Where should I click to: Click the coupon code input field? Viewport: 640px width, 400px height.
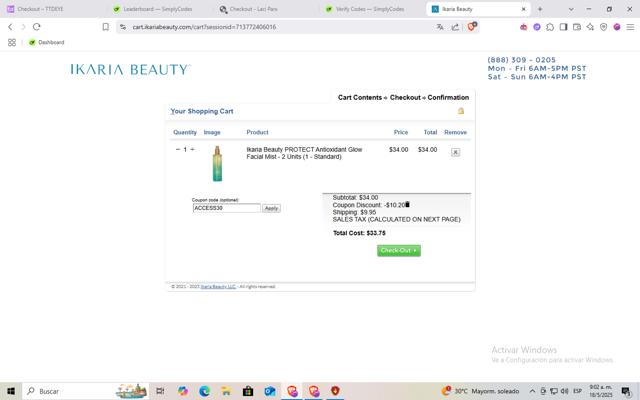coord(227,208)
